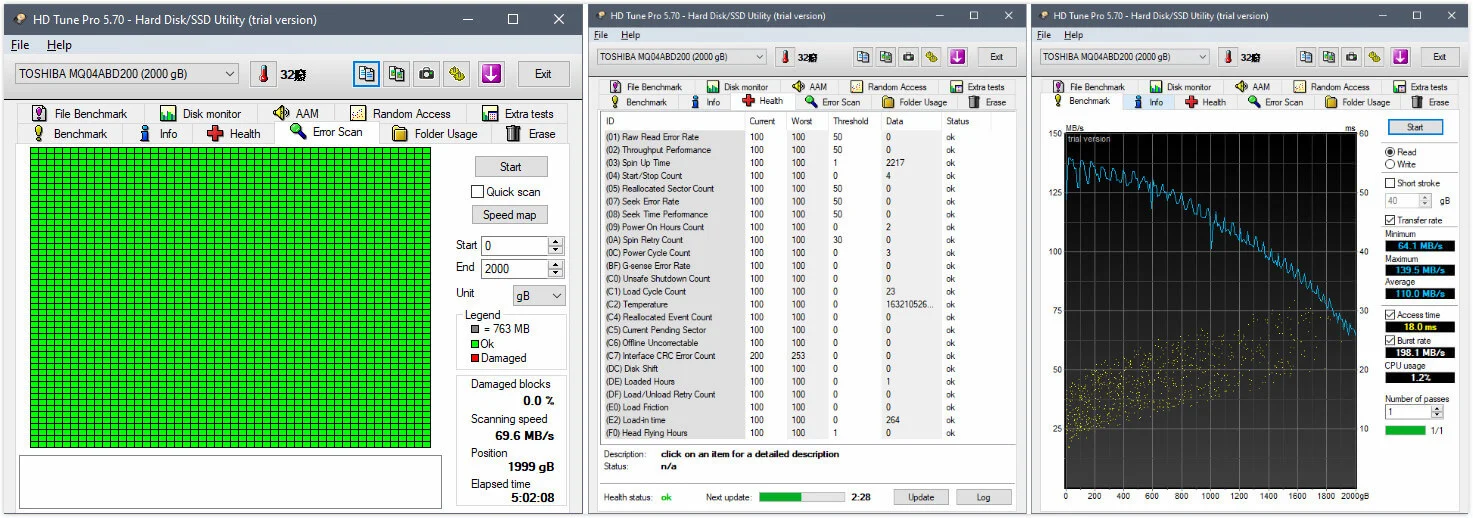Uncheck the Burst rate checkbox
Viewport: 1473px width, 518px height.
click(1390, 341)
